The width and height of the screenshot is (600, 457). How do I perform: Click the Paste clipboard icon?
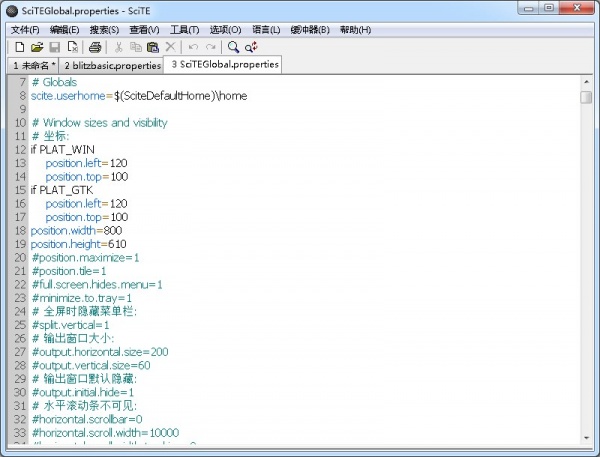[153, 47]
